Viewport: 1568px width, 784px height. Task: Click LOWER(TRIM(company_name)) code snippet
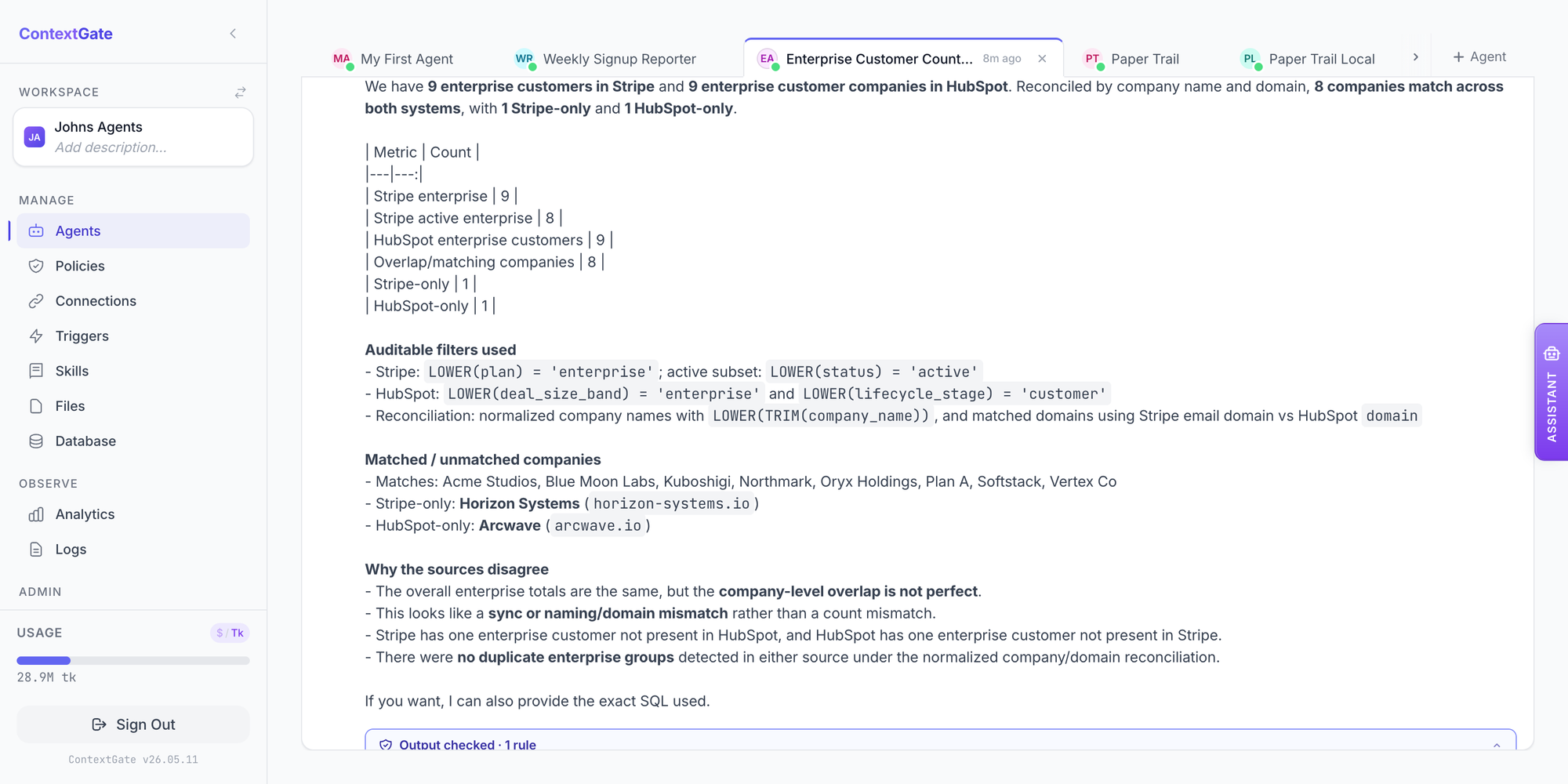821,416
